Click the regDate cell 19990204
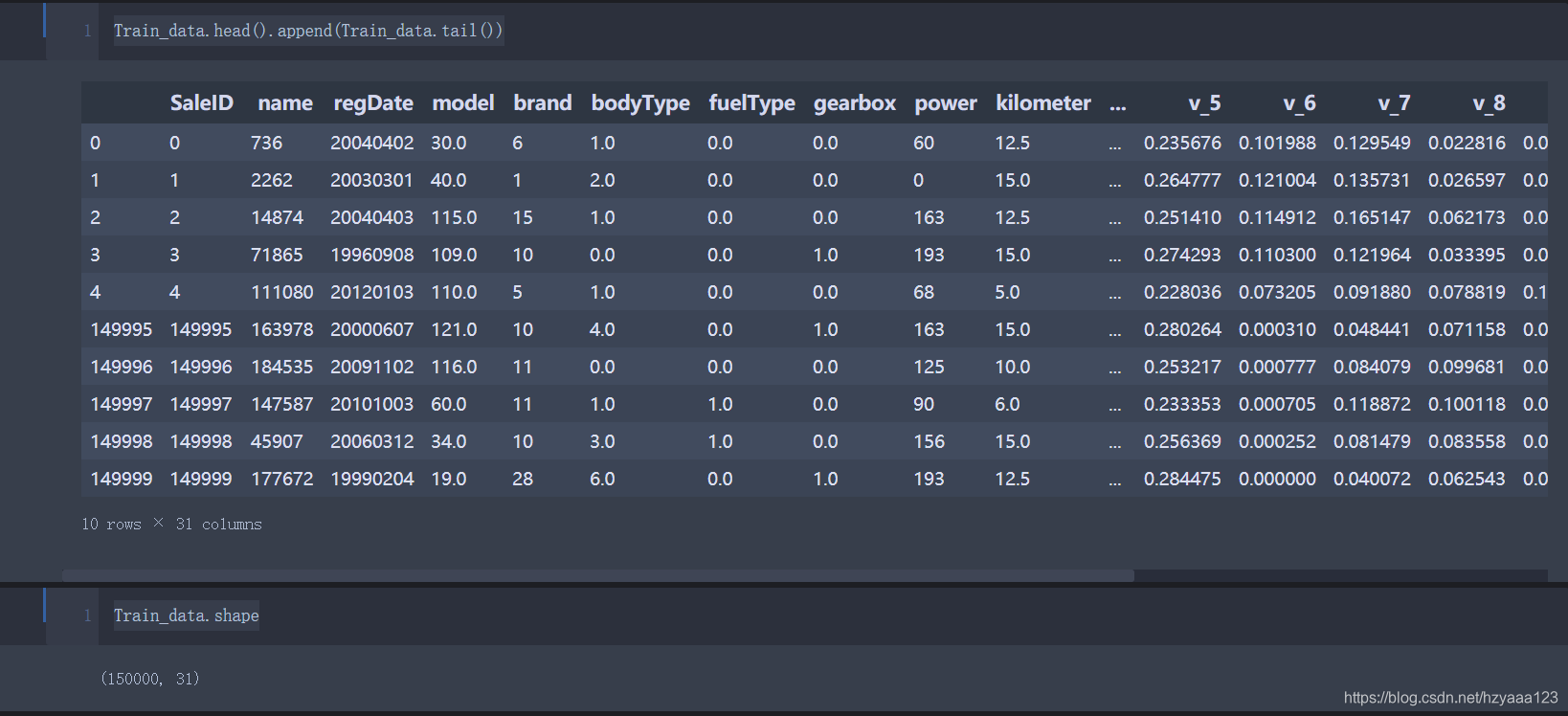1568x716 pixels. click(x=372, y=479)
